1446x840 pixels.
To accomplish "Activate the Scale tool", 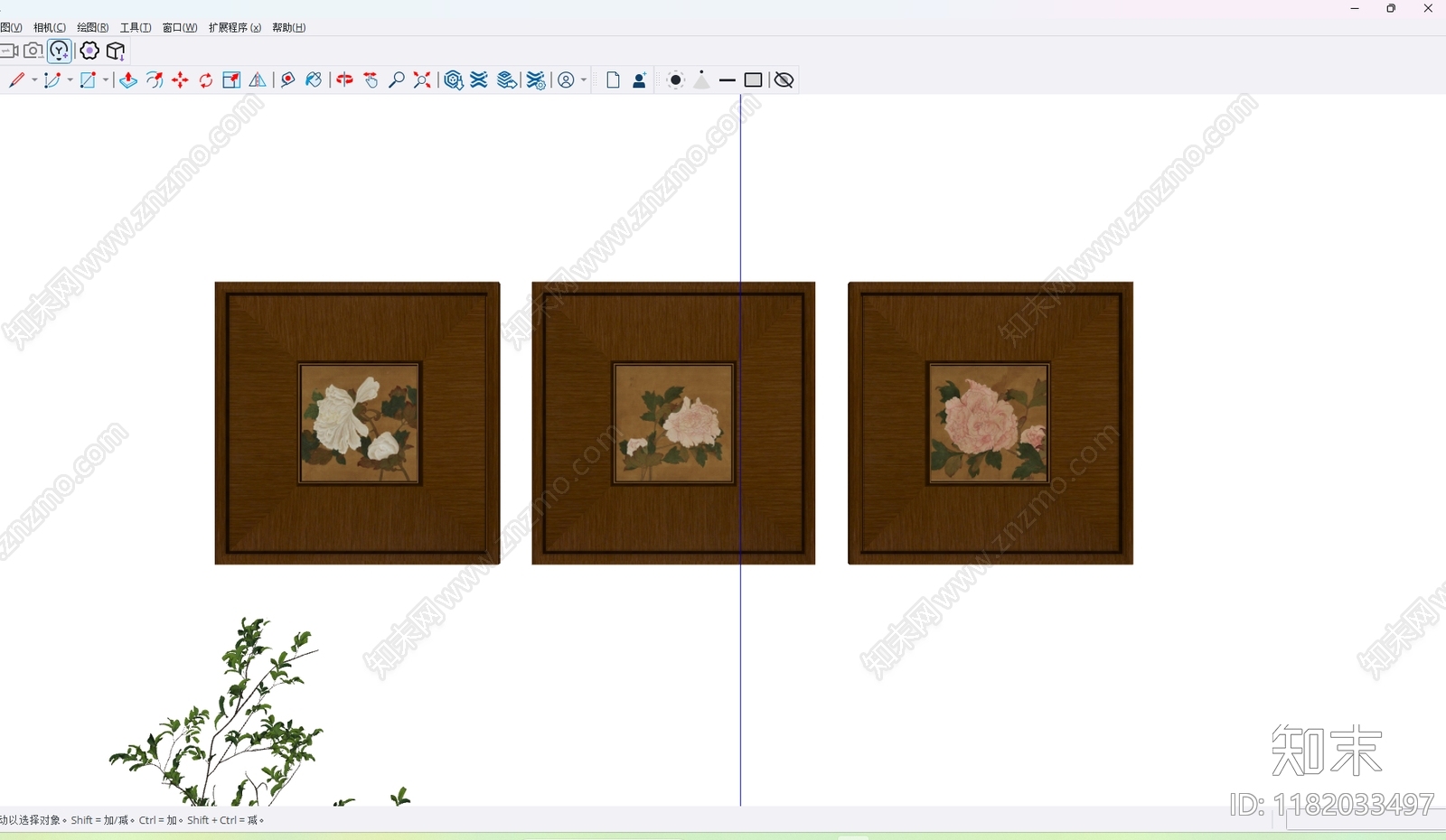I will pyautogui.click(x=231, y=80).
